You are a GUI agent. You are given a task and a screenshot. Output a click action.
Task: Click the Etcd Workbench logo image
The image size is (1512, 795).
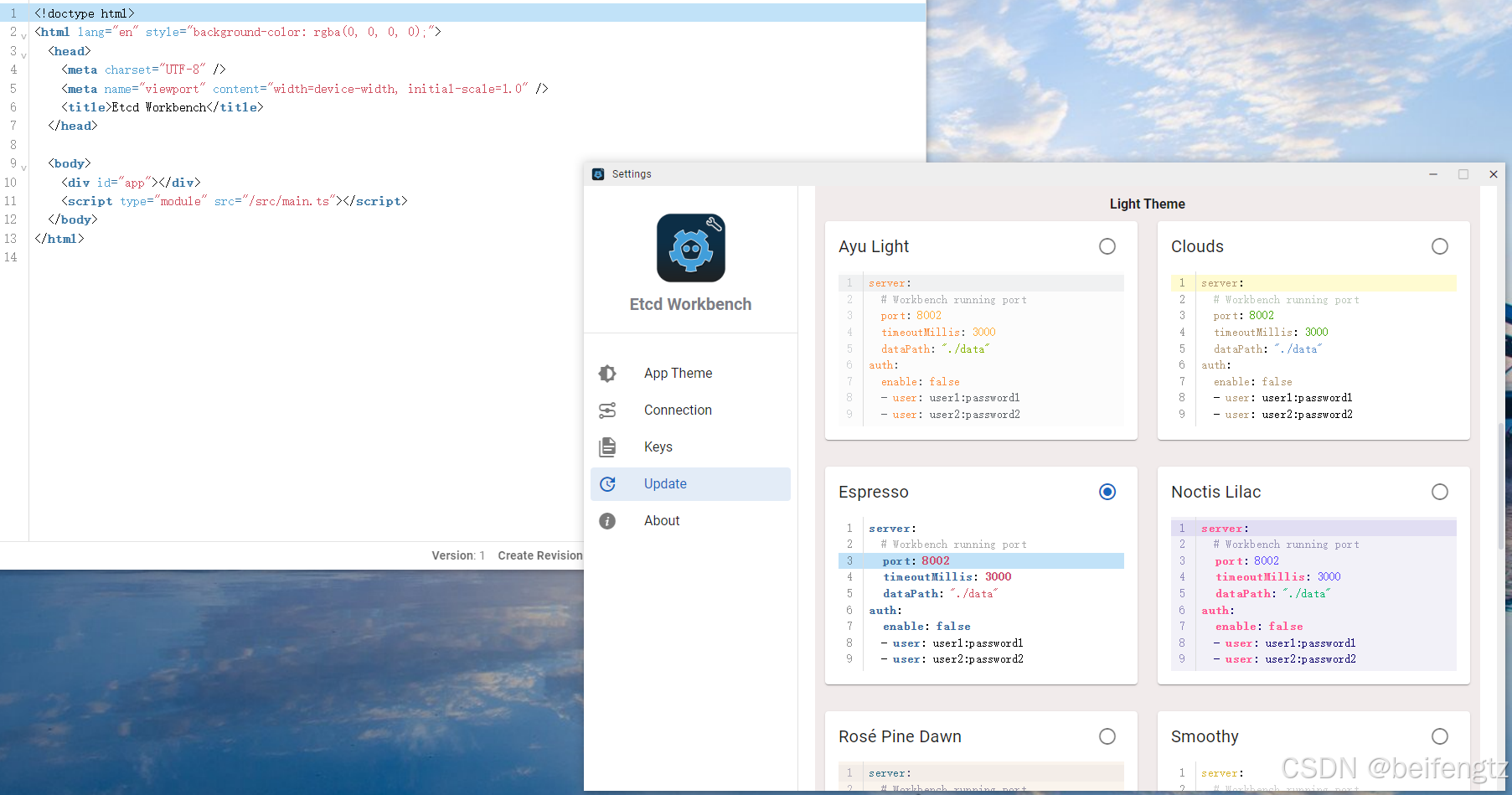tap(691, 248)
